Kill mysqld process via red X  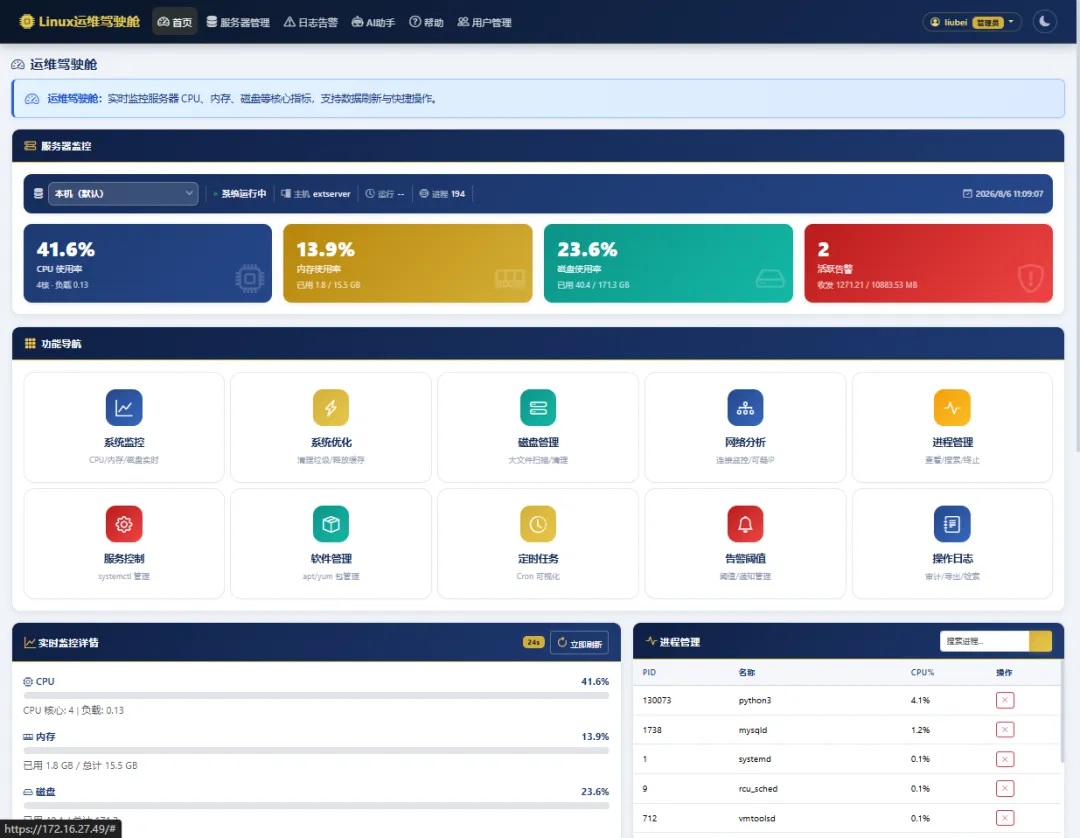1005,729
